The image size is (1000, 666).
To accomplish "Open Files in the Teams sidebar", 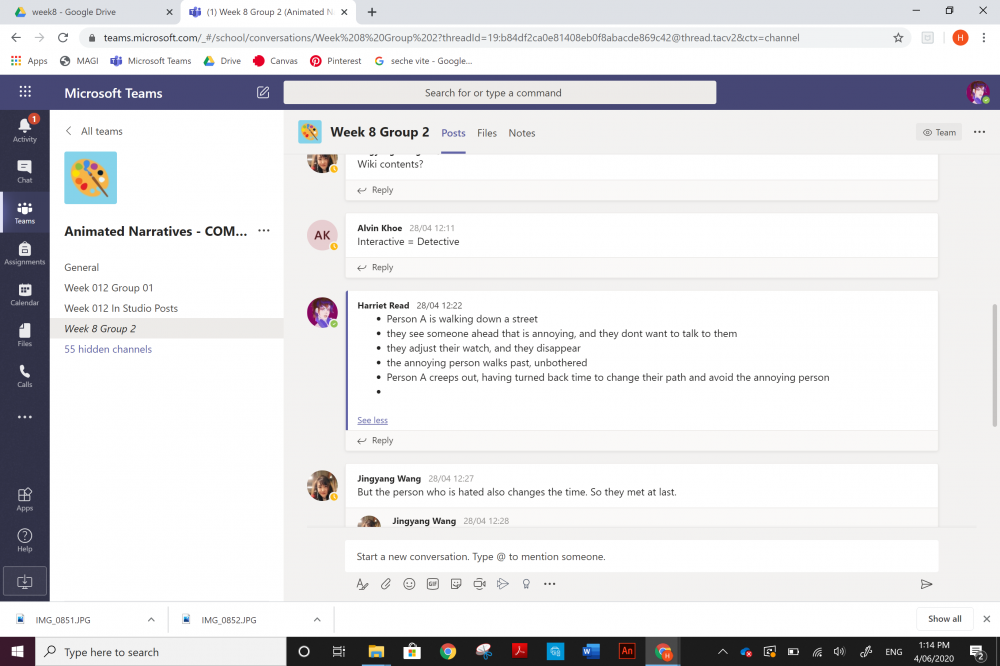I will [x=24, y=334].
